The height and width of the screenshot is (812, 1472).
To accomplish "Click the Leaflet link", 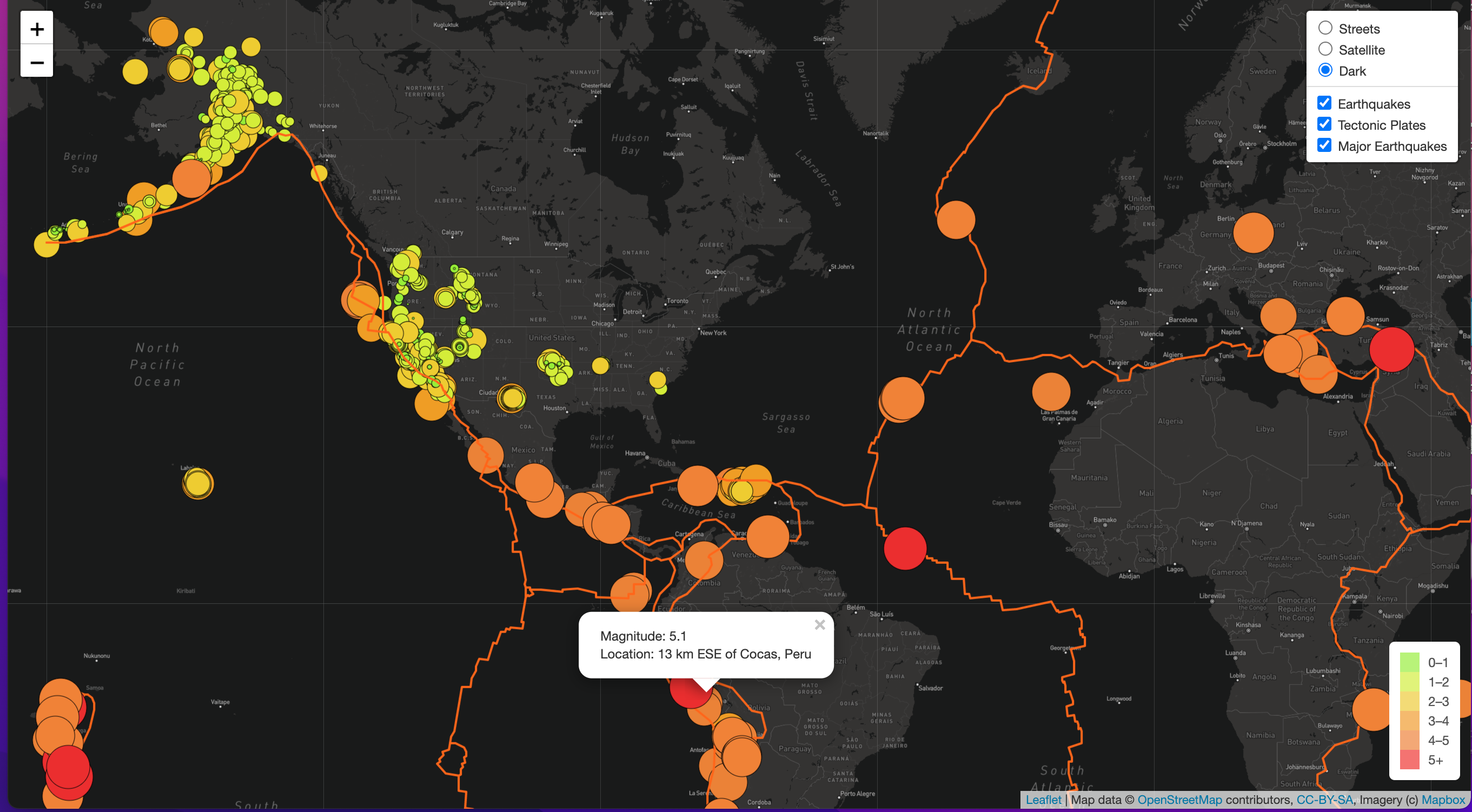I will point(1044,800).
